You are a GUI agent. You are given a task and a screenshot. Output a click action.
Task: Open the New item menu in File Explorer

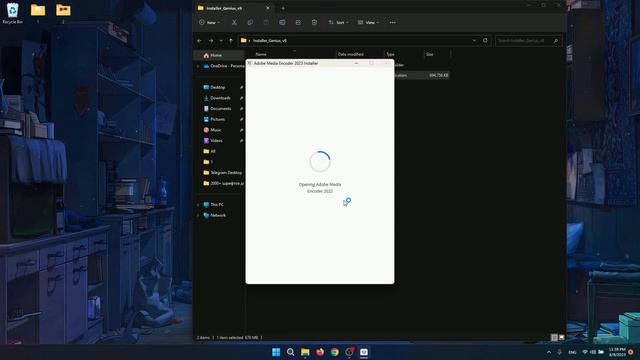[209, 22]
